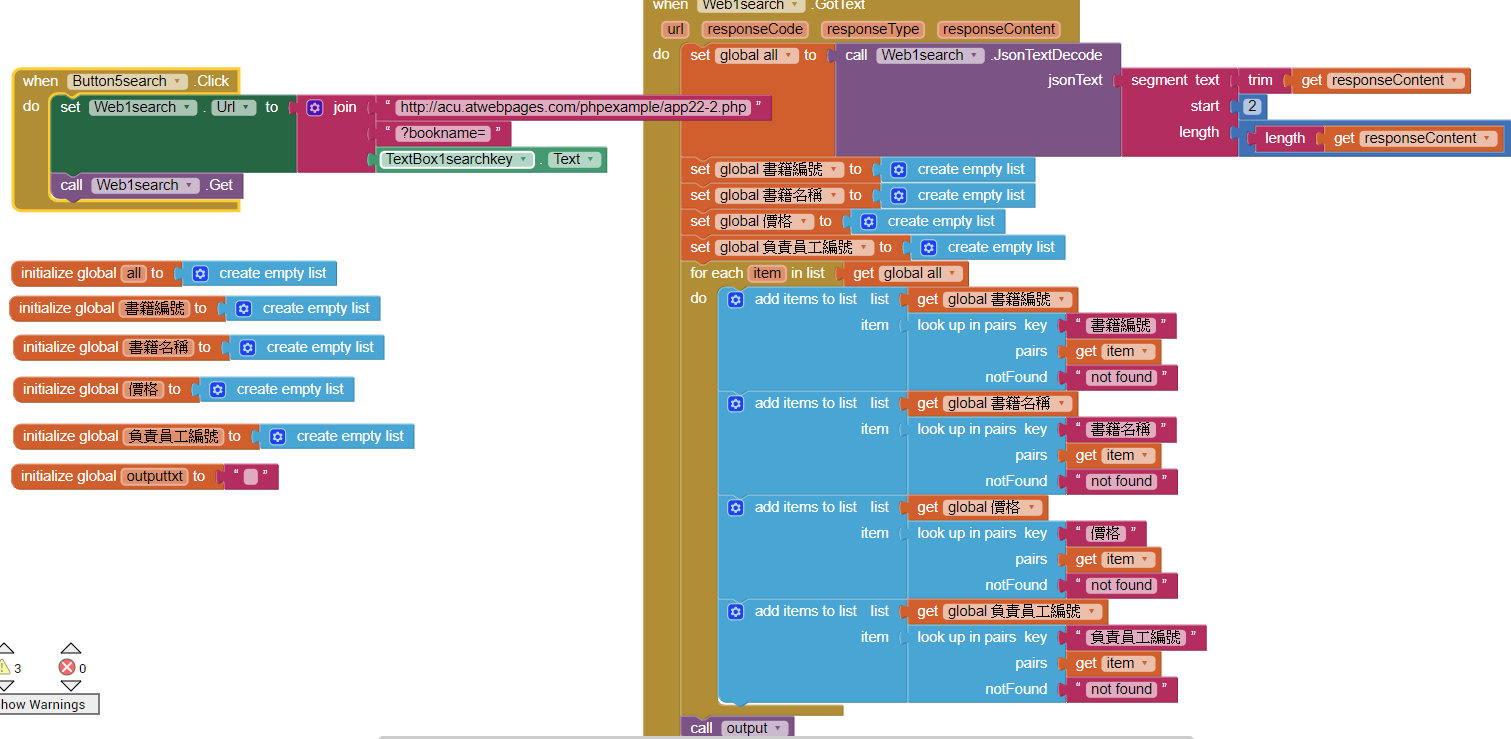Click the responseType event parameter
This screenshot has height=739, width=1511.
tap(873, 29)
